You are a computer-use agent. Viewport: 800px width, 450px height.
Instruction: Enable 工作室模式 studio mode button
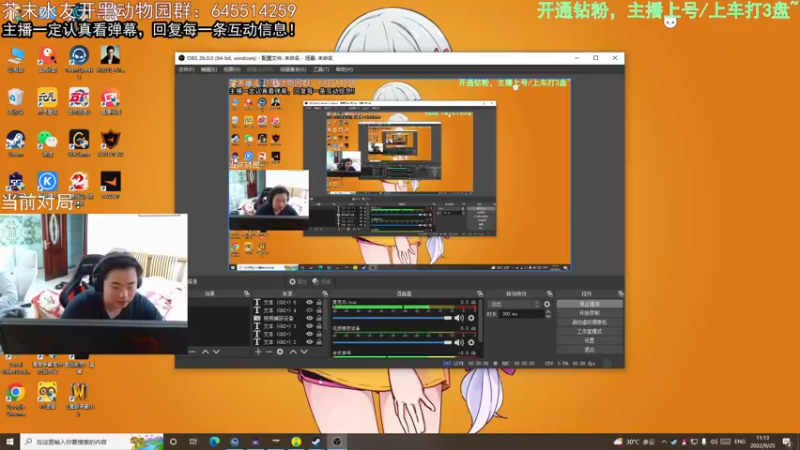click(x=589, y=332)
